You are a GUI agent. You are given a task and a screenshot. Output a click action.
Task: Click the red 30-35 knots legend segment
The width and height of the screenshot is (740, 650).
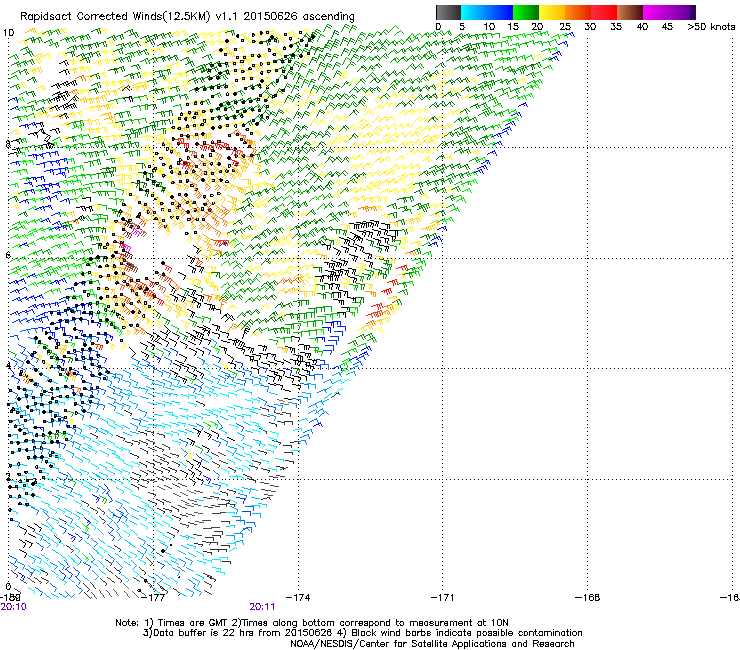(x=604, y=12)
